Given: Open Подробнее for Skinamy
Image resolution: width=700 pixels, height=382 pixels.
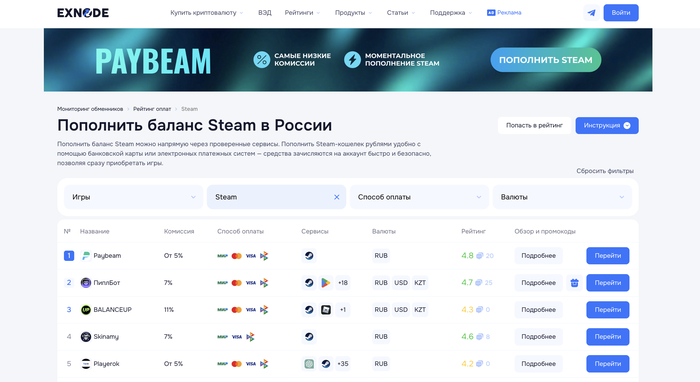Looking at the screenshot, I should [x=538, y=336].
